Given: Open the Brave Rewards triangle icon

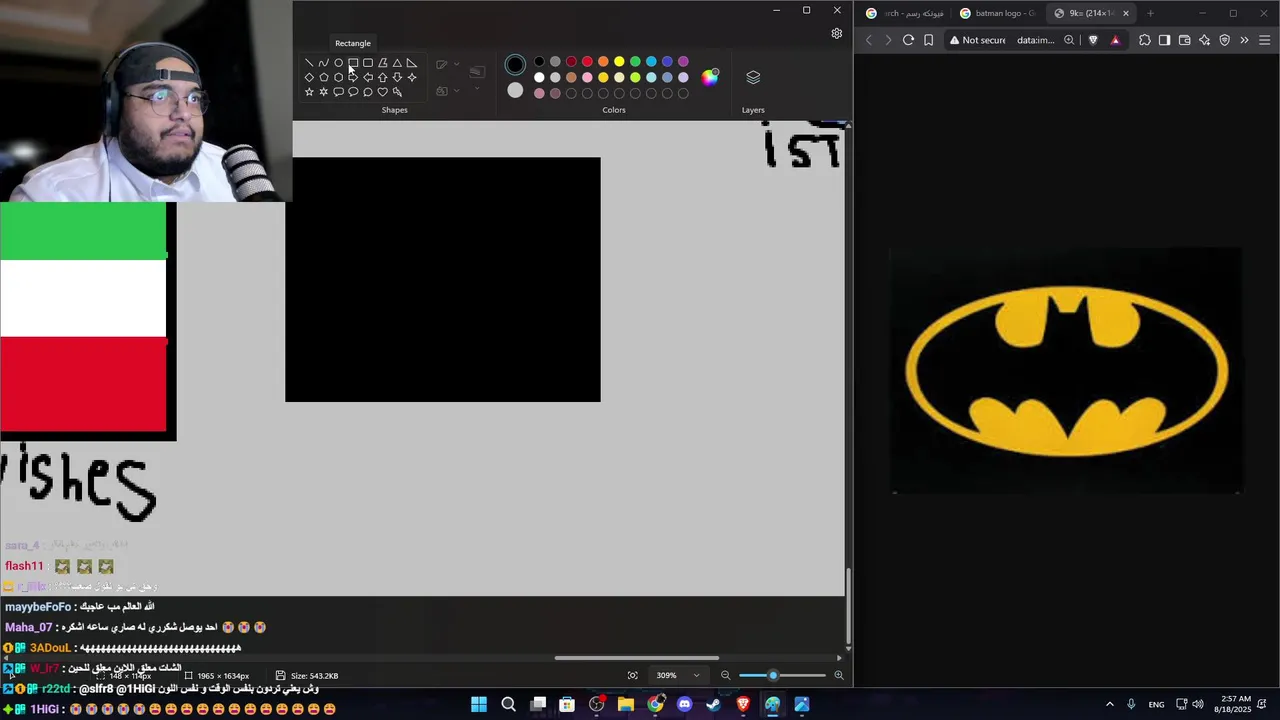Looking at the screenshot, I should (1115, 40).
